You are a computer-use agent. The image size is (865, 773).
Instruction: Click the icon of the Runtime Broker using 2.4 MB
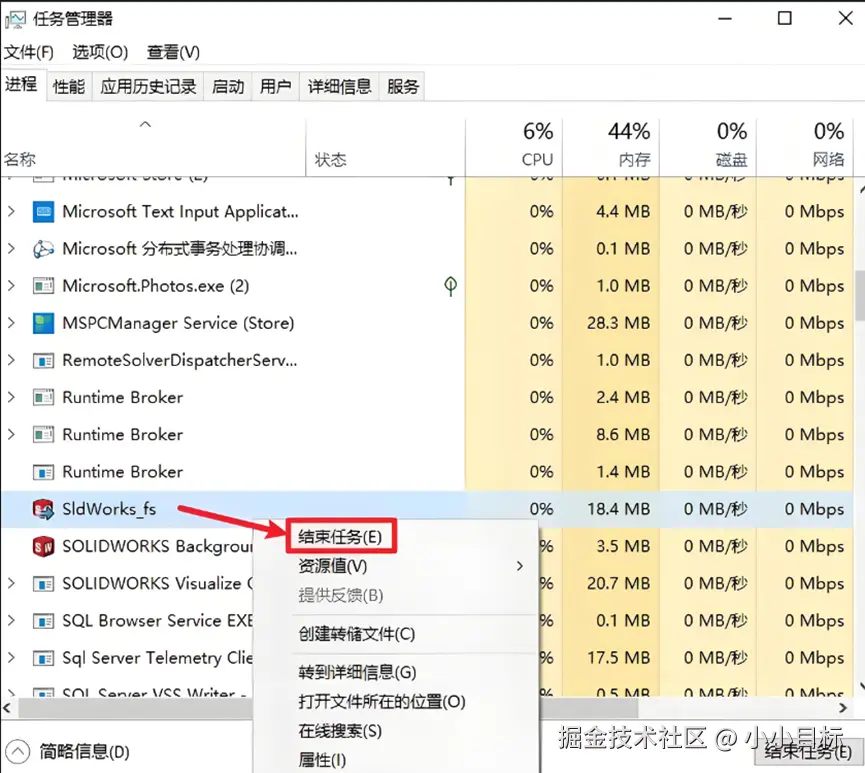pyautogui.click(x=44, y=398)
